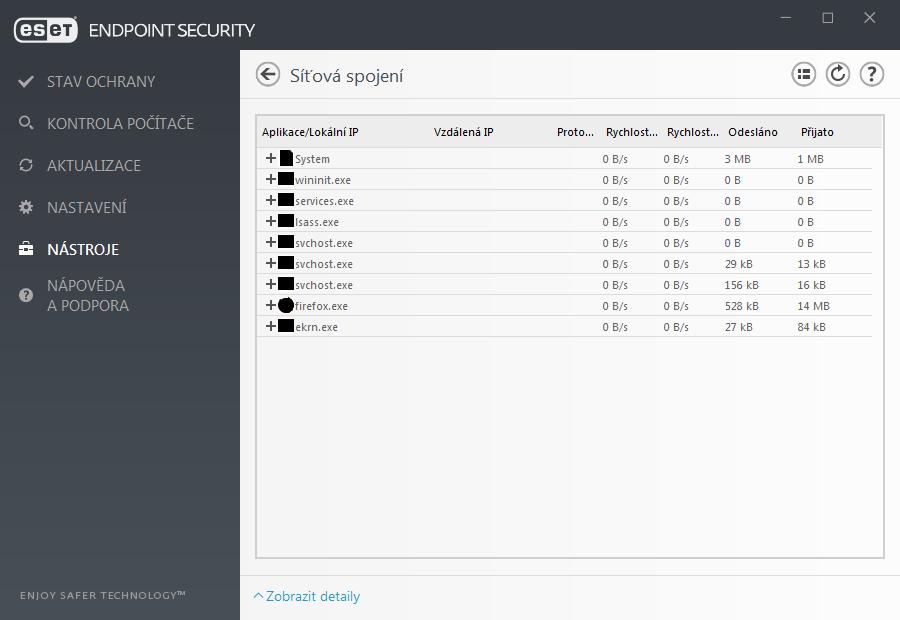The height and width of the screenshot is (620, 900).
Task: Open help with the question mark icon
Action: 871,75
